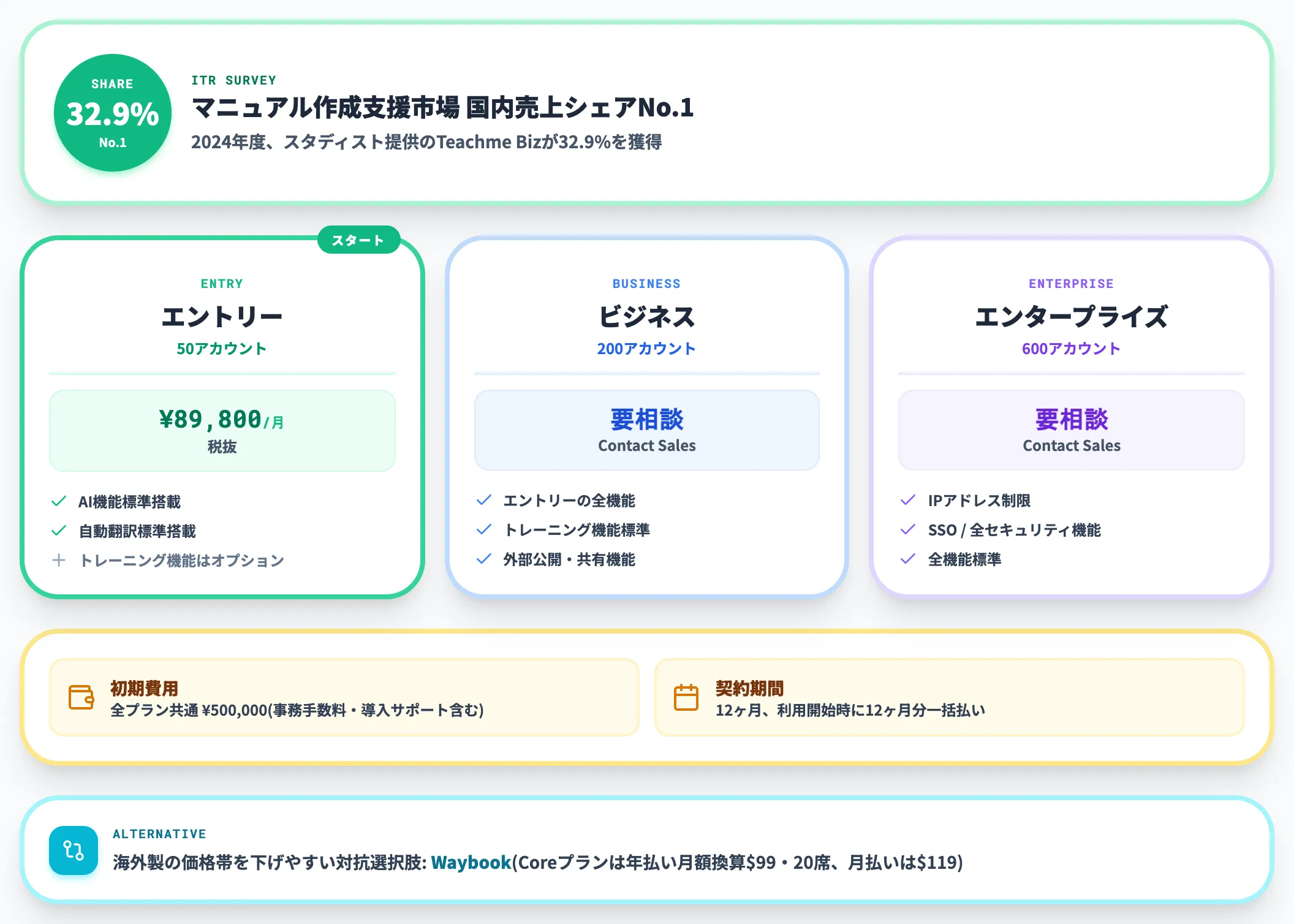1294x924 pixels.
Task: Click the エントリー plan title
Action: coord(222,317)
